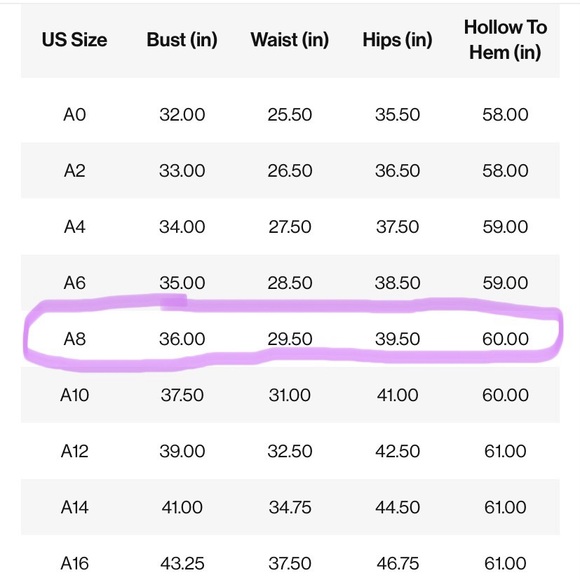Click the 34.75 waist value for A14

pos(290,507)
